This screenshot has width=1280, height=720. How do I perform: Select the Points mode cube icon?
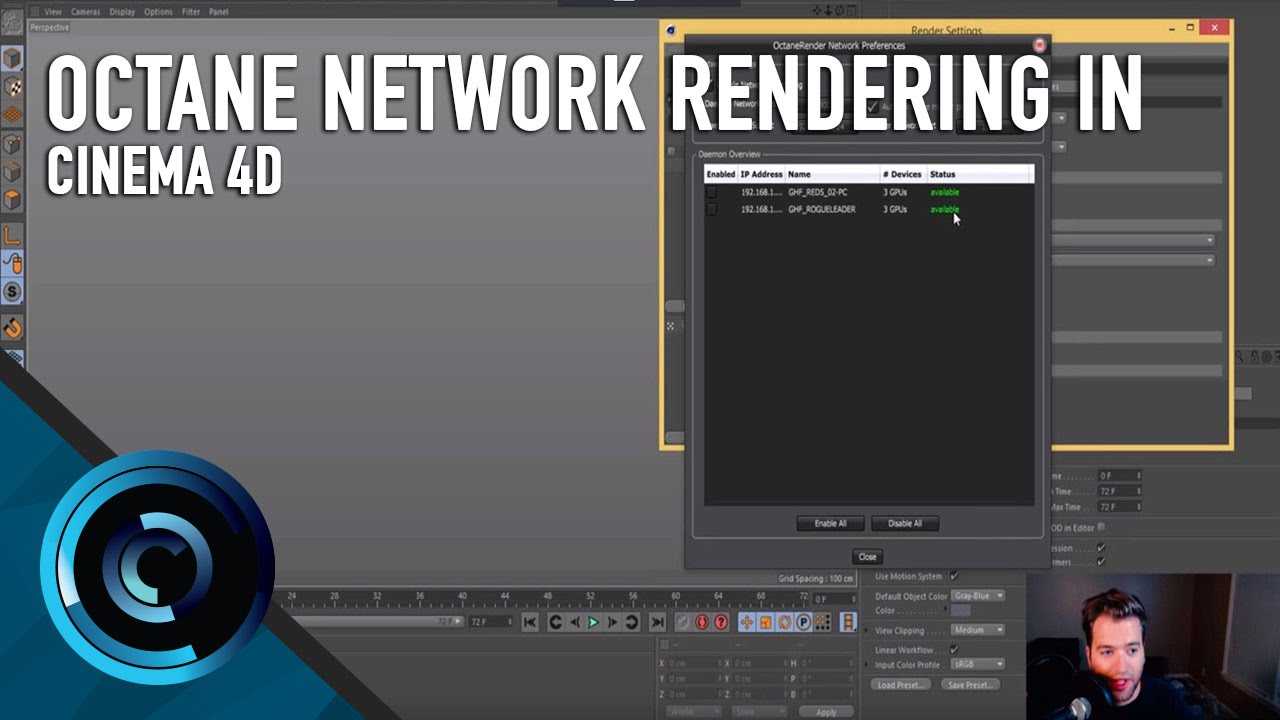12,143
